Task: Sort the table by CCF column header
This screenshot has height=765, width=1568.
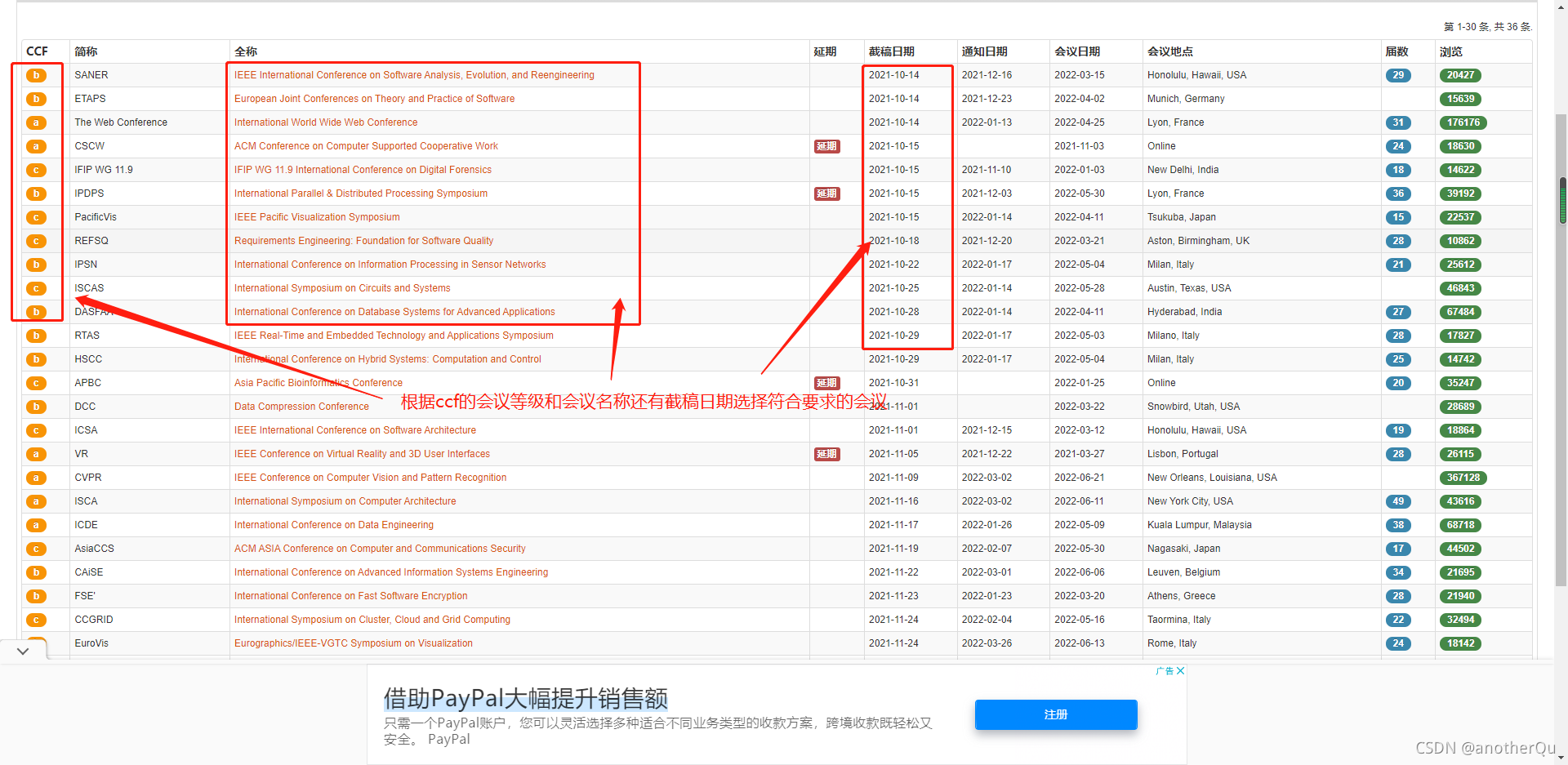Action: point(37,51)
